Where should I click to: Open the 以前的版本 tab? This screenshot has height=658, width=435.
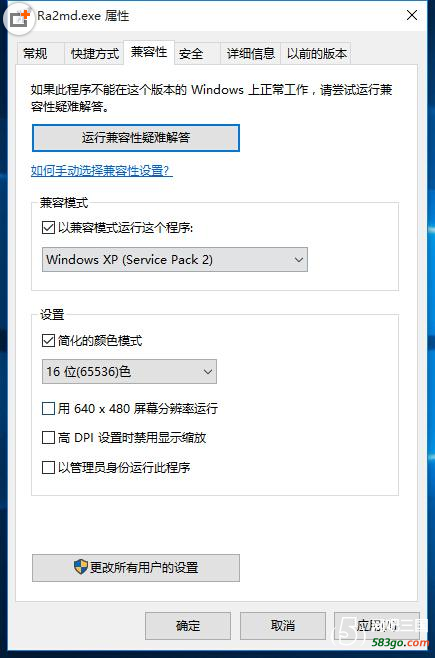click(316, 54)
